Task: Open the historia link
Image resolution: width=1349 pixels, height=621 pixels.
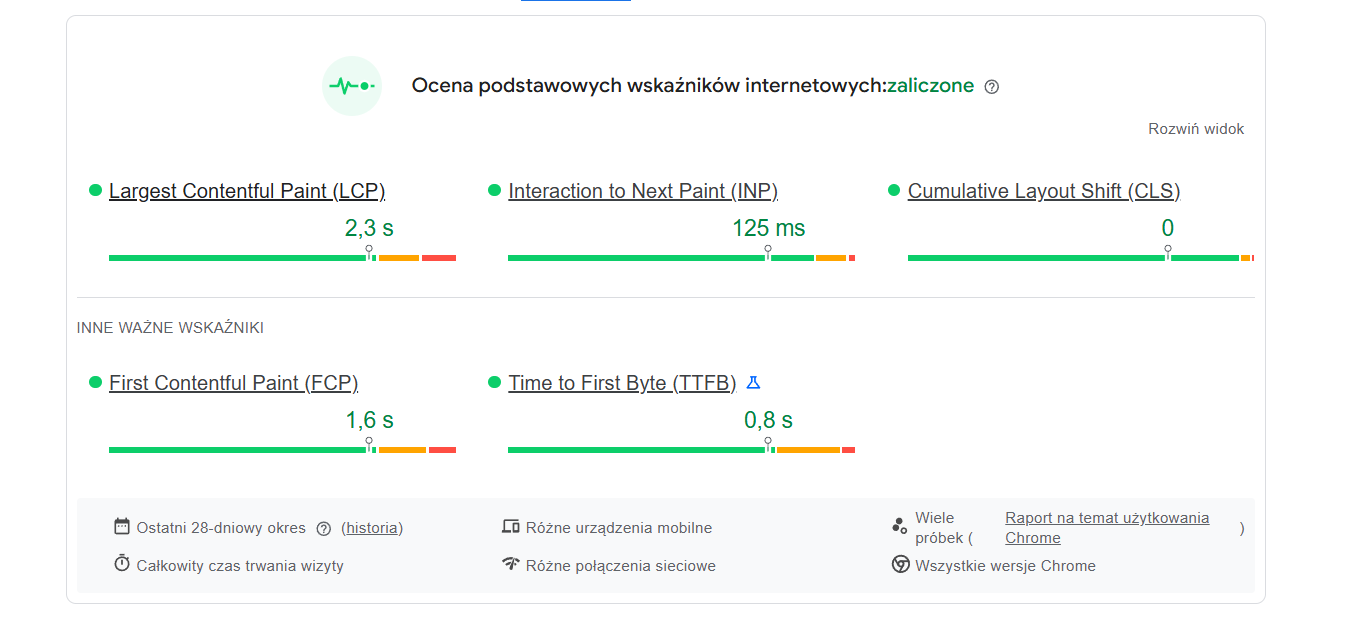Action: [x=372, y=528]
